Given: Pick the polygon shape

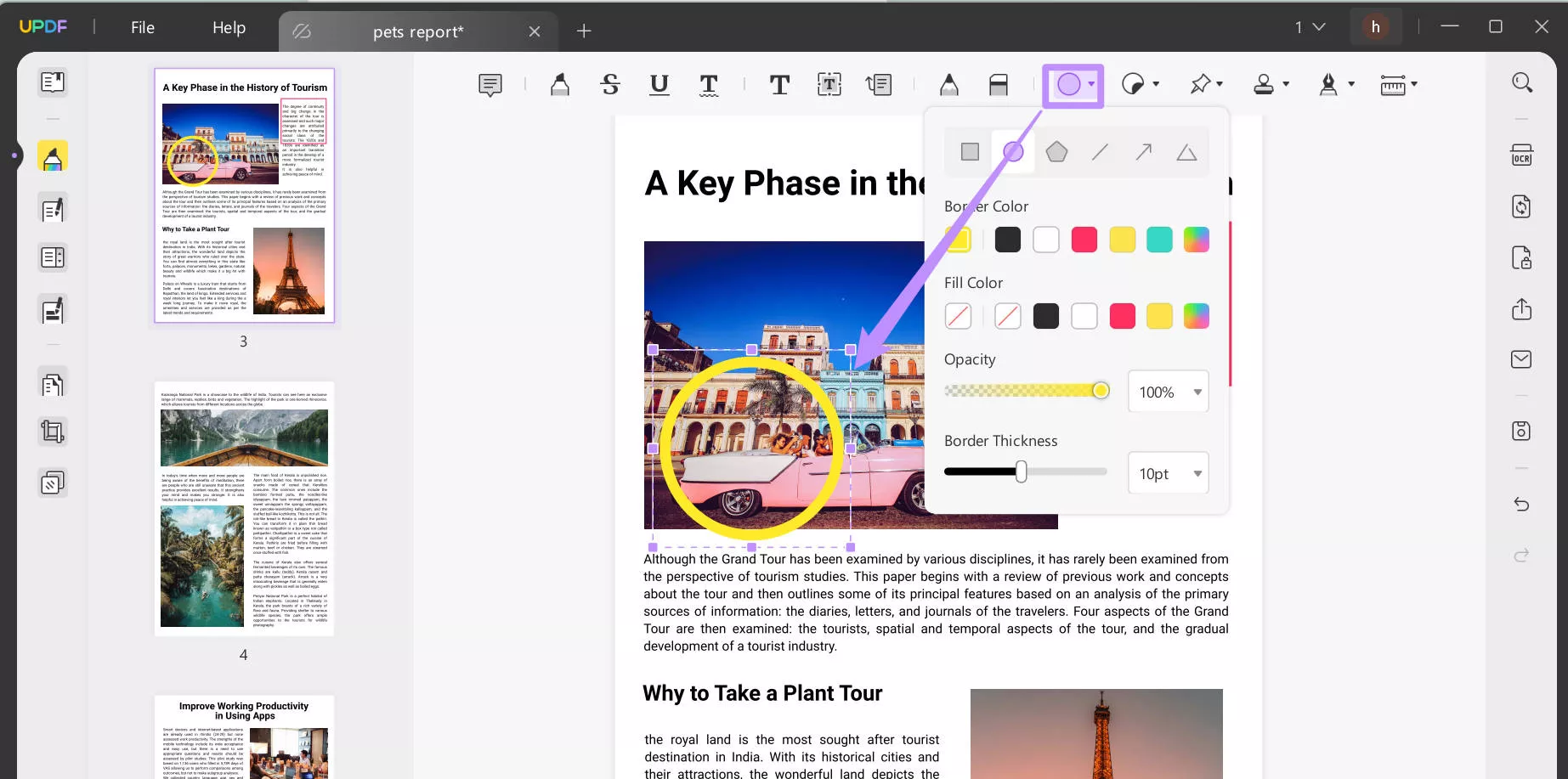Looking at the screenshot, I should [x=1056, y=152].
